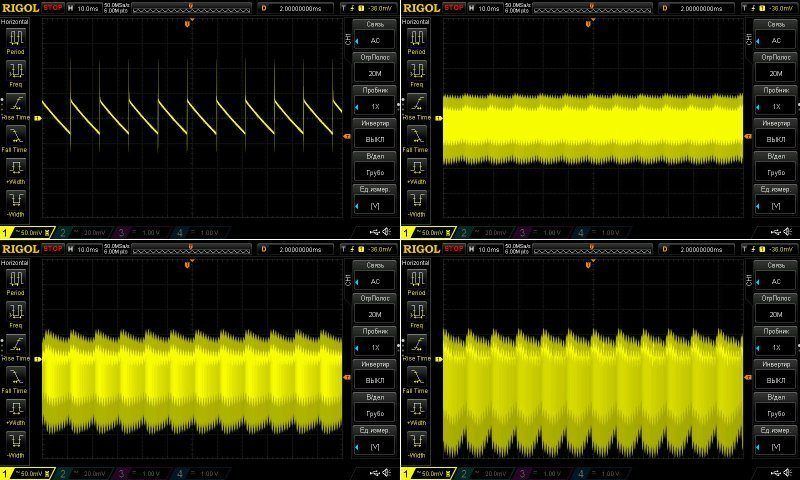The height and width of the screenshot is (480, 800).
Task: Click USB status icon in top-left screen
Action: [x=372, y=232]
